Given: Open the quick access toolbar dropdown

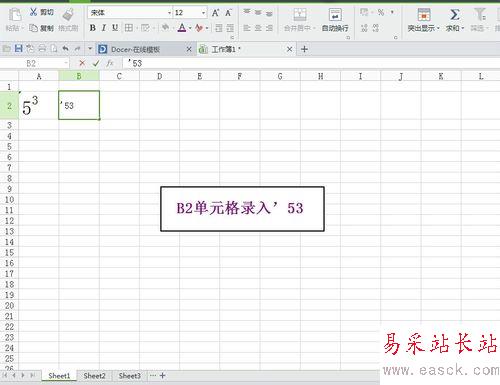Looking at the screenshot, I should coord(90,49).
